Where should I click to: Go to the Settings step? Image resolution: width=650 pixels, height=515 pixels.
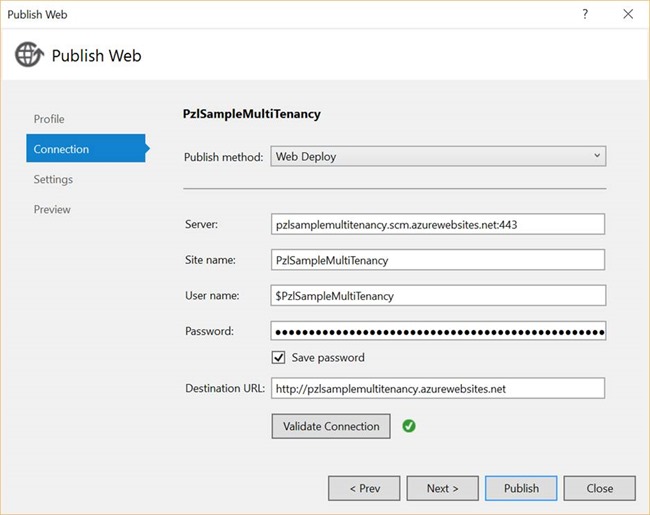(53, 179)
